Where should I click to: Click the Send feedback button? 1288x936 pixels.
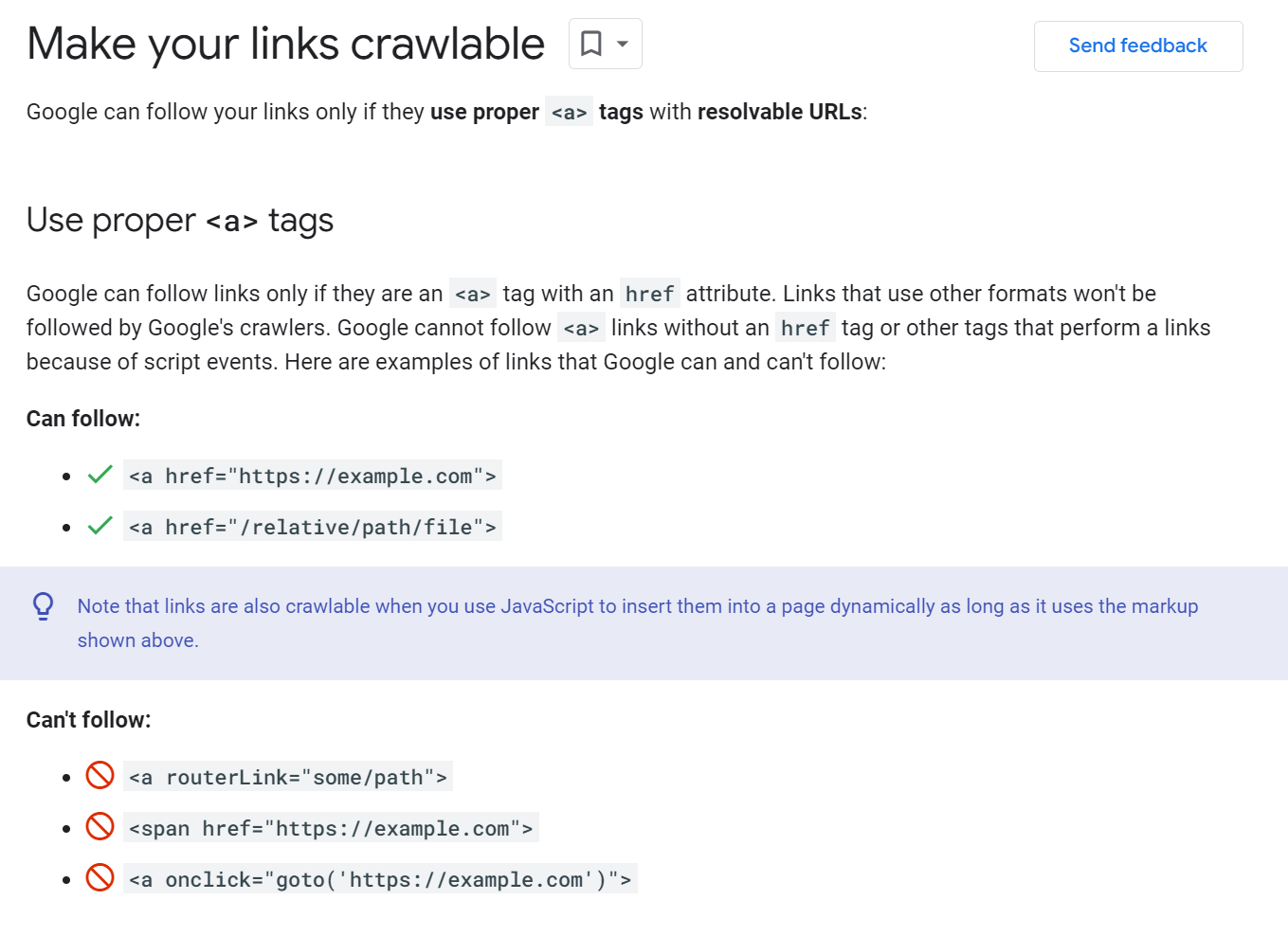[x=1137, y=45]
